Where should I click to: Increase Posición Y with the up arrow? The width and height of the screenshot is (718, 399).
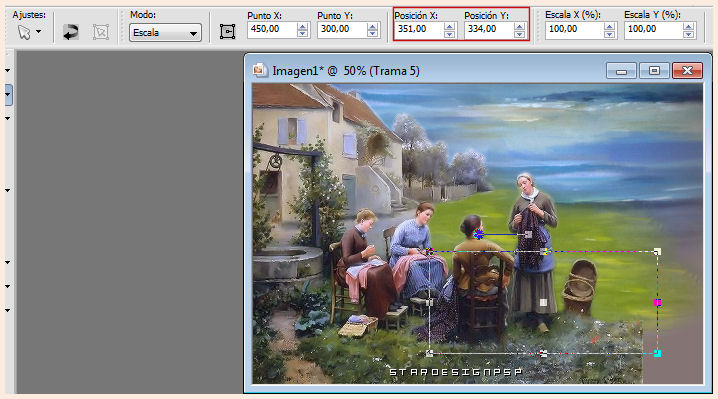pos(519,27)
